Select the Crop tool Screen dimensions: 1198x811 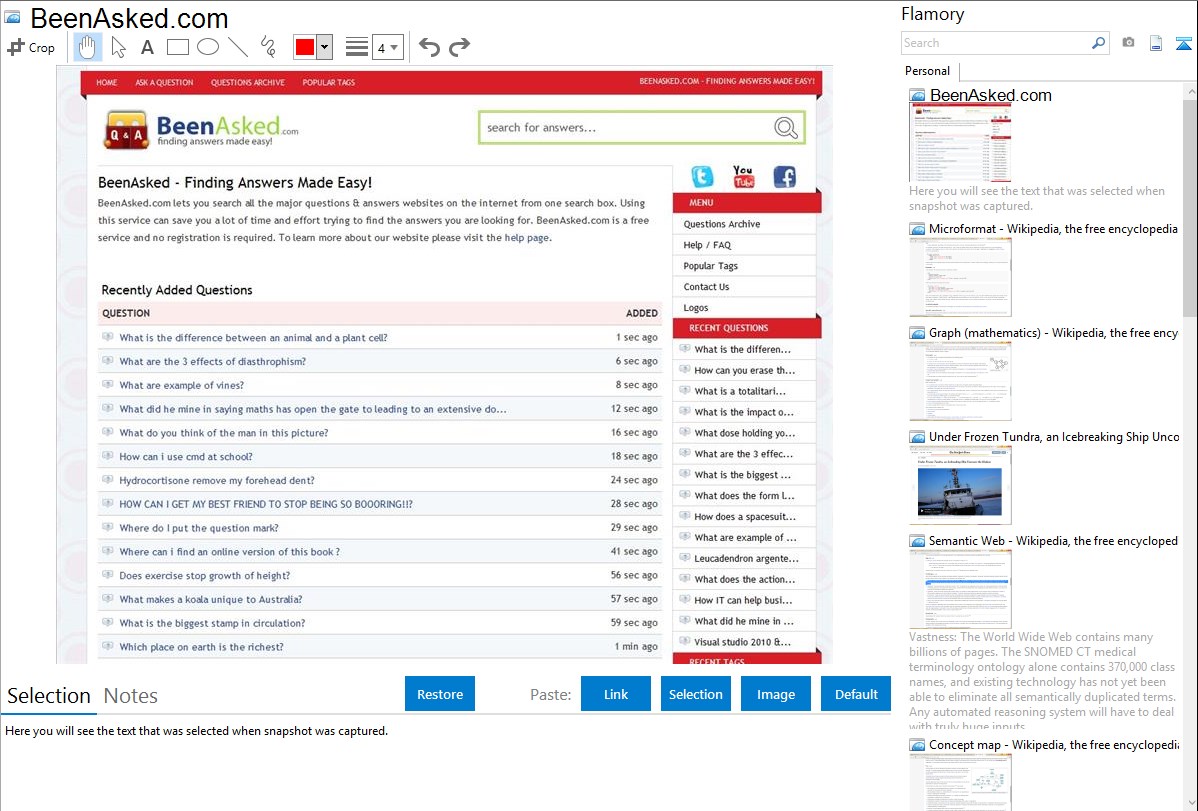click(31, 47)
